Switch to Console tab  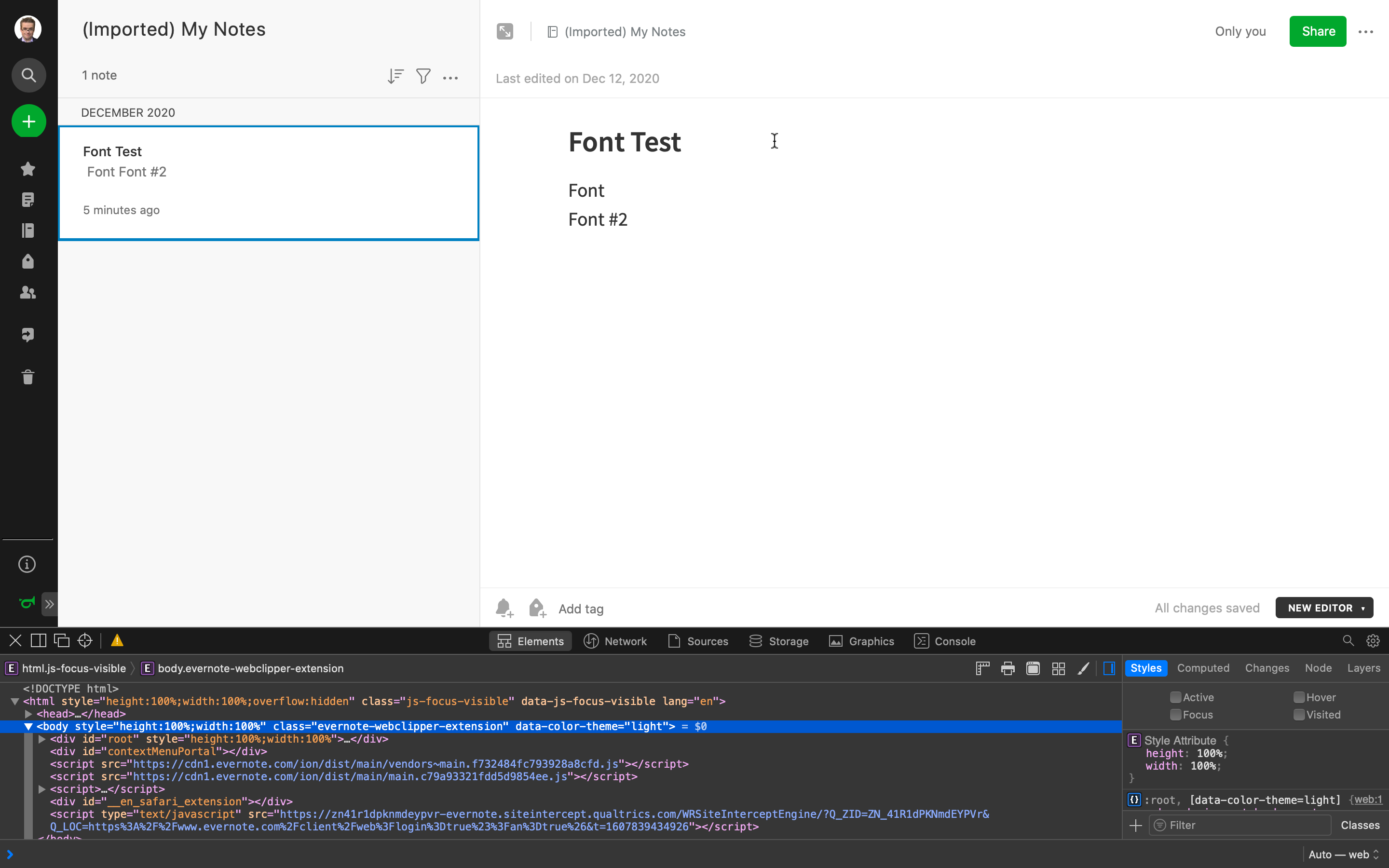[x=945, y=641]
